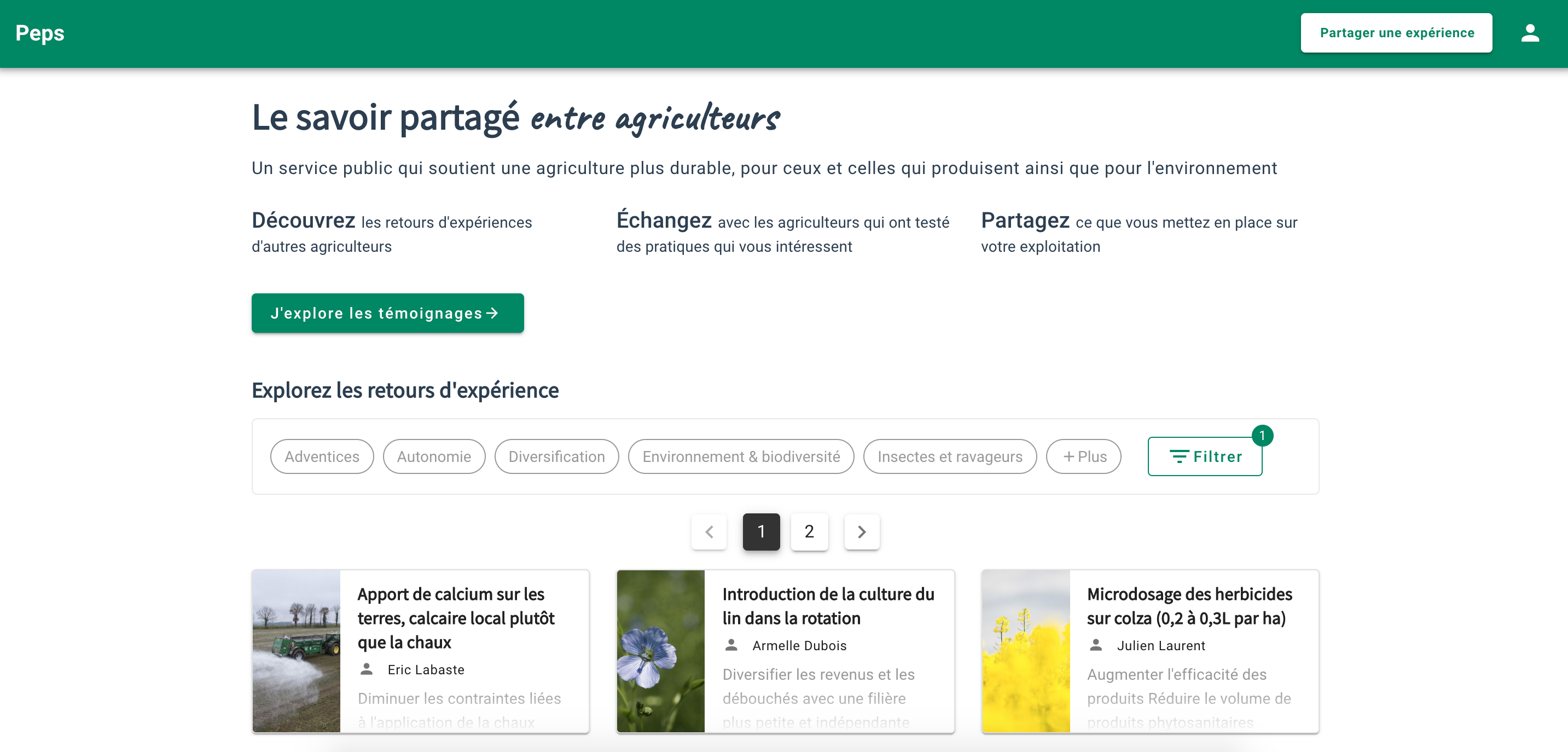1568x752 pixels.
Task: Click the Partager une expérience button
Action: [x=1396, y=33]
